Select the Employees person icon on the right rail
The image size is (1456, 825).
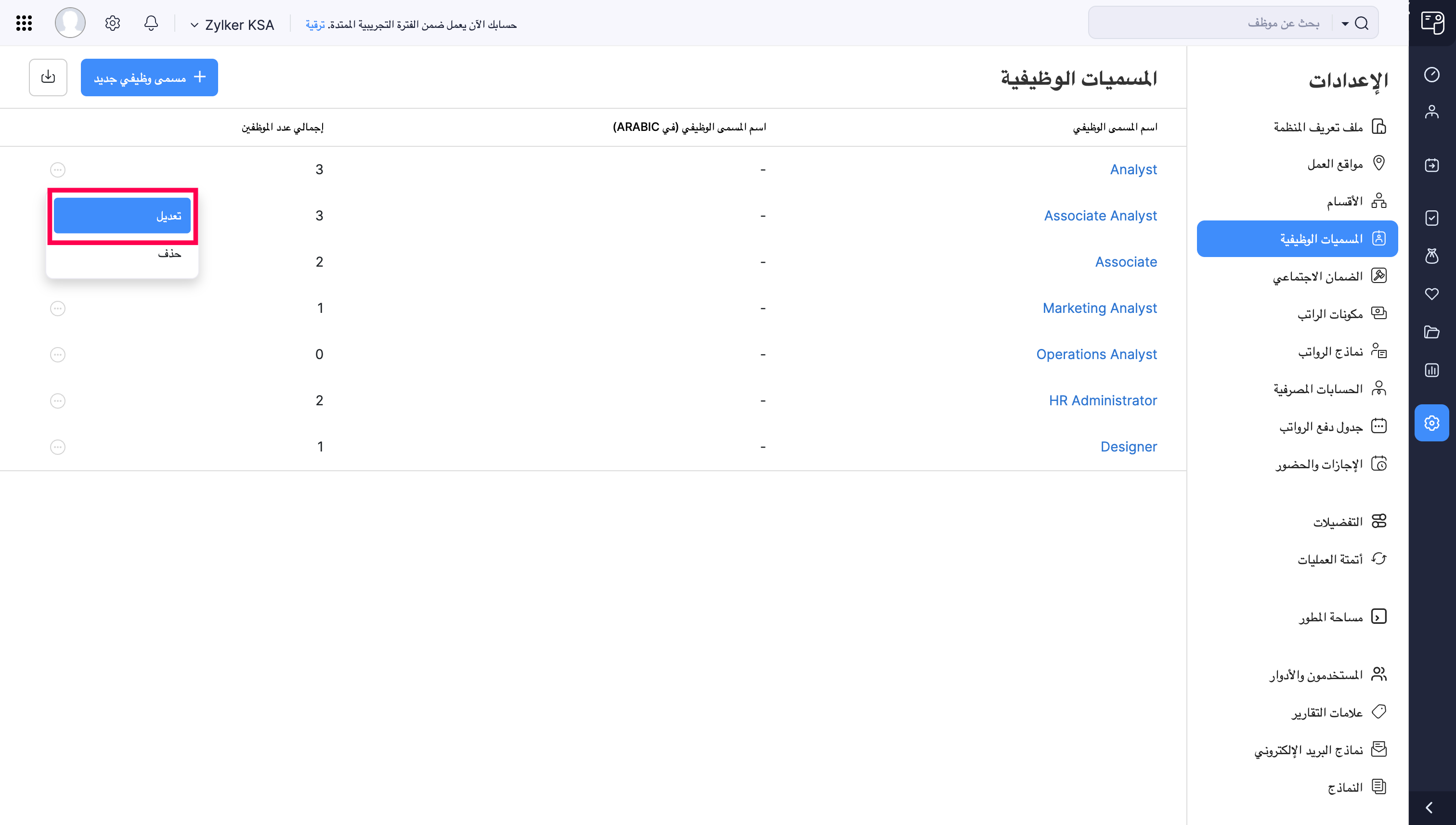tap(1432, 111)
